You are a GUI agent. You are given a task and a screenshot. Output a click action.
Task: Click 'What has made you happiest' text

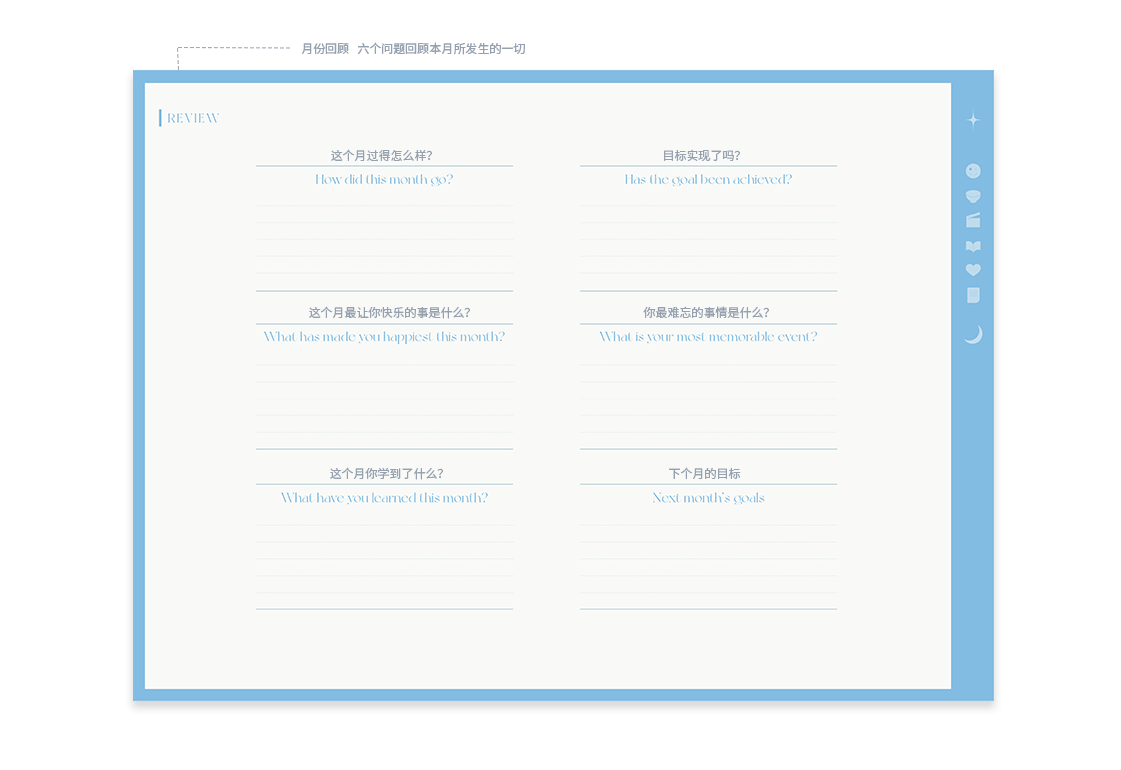click(x=348, y=337)
